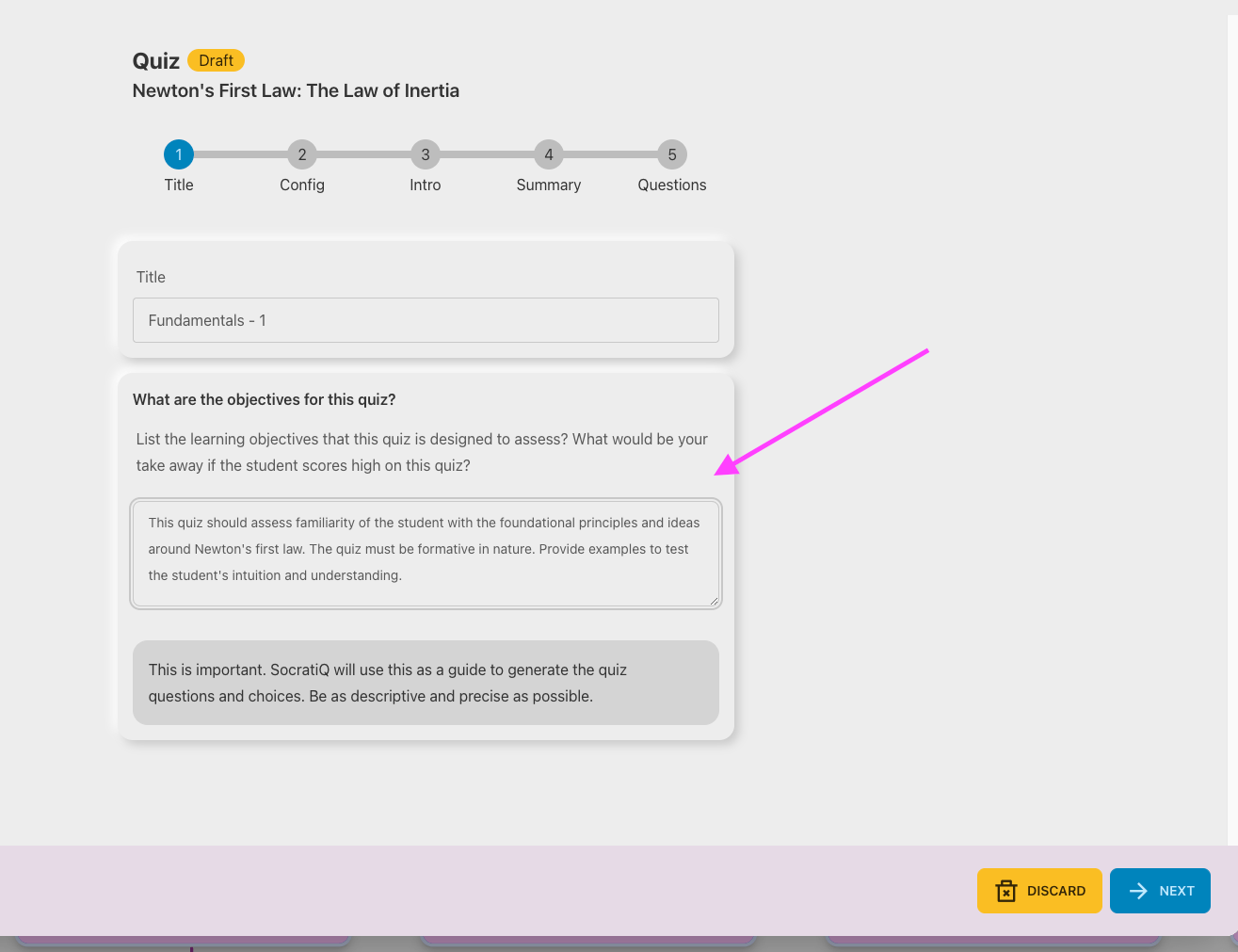Image resolution: width=1238 pixels, height=952 pixels.
Task: Jump to step 2 circle for Config
Action: coord(302,154)
